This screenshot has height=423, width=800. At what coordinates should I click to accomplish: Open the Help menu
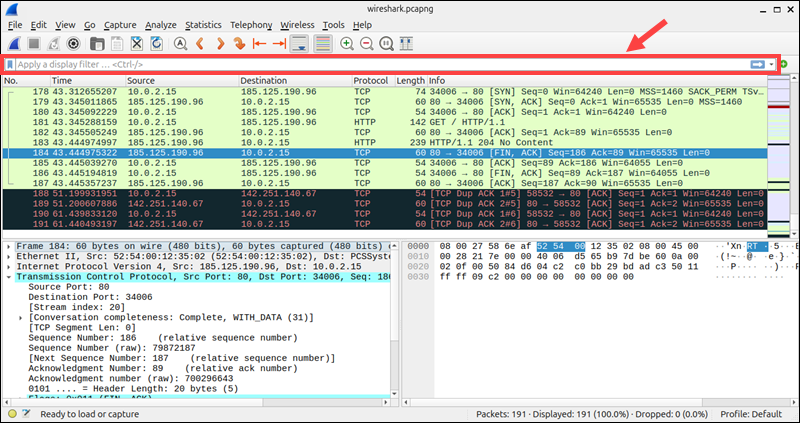362,25
